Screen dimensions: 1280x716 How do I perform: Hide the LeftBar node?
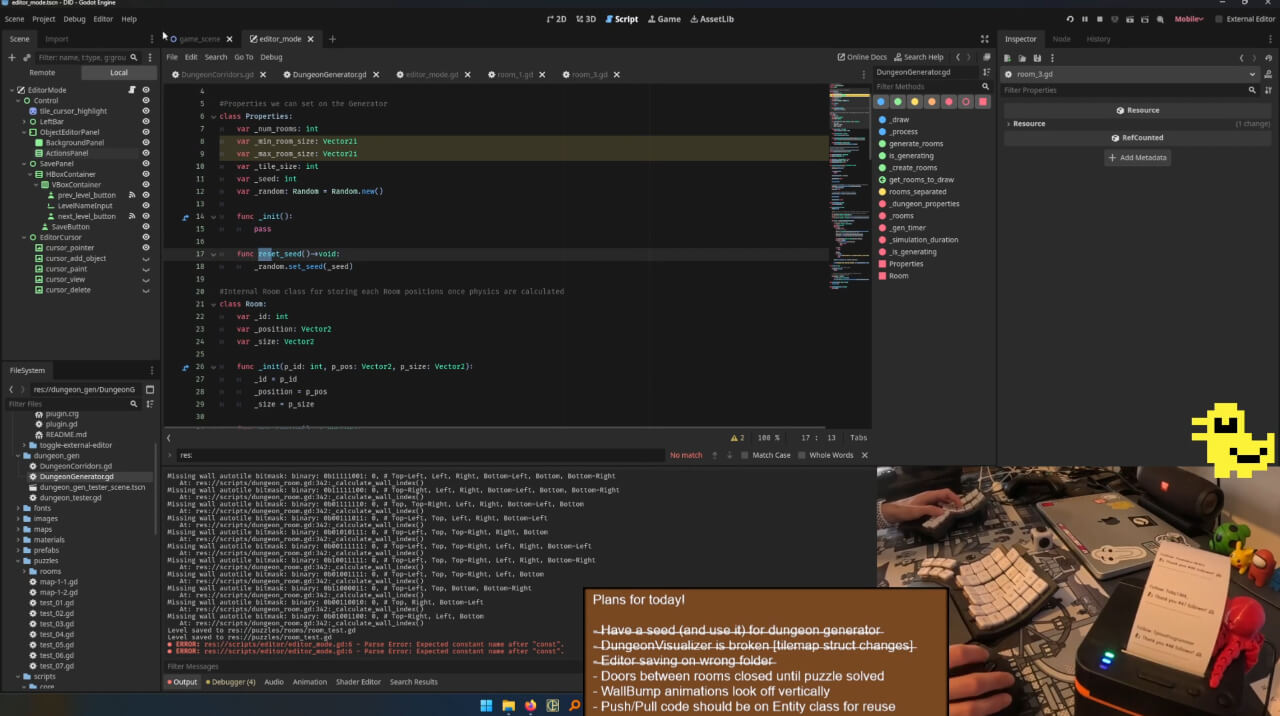146,122
